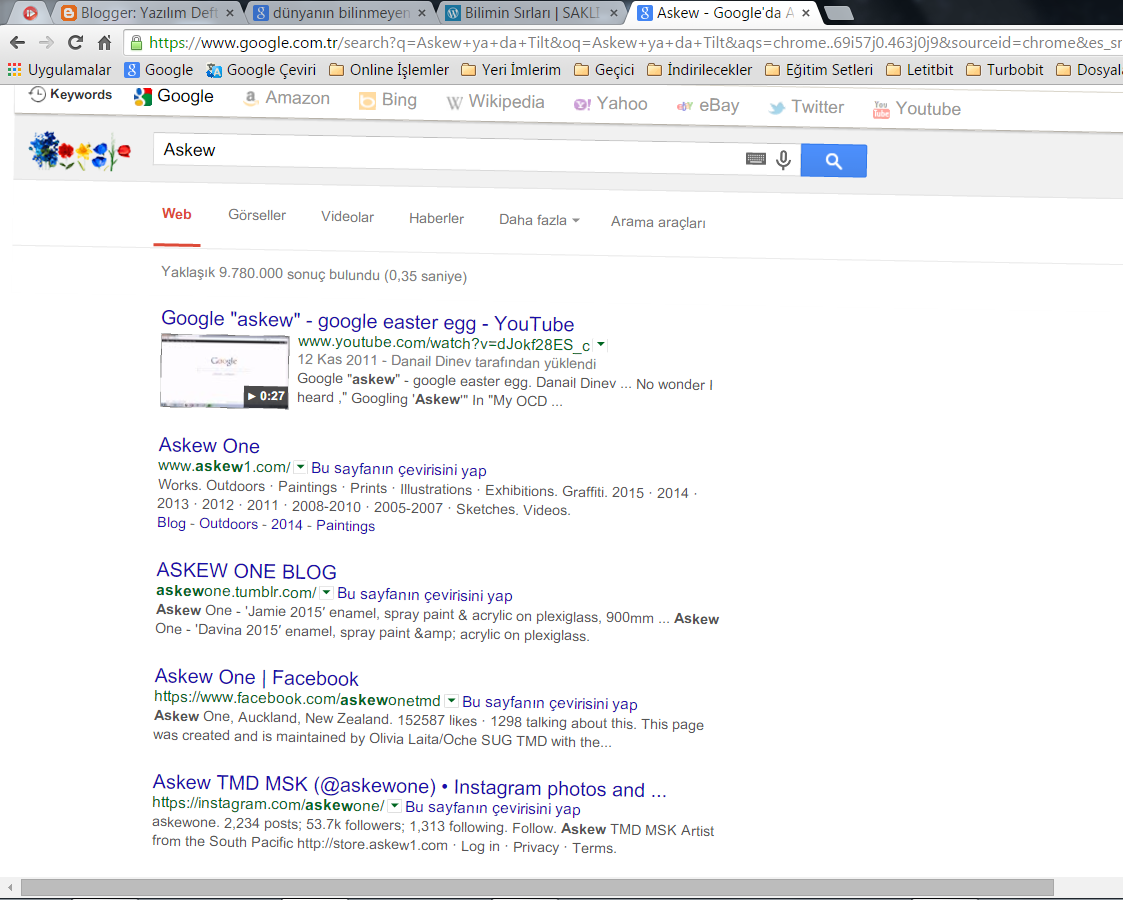Open the Yeri İmlerim bookmark folder
The image size is (1123, 900).
point(511,70)
